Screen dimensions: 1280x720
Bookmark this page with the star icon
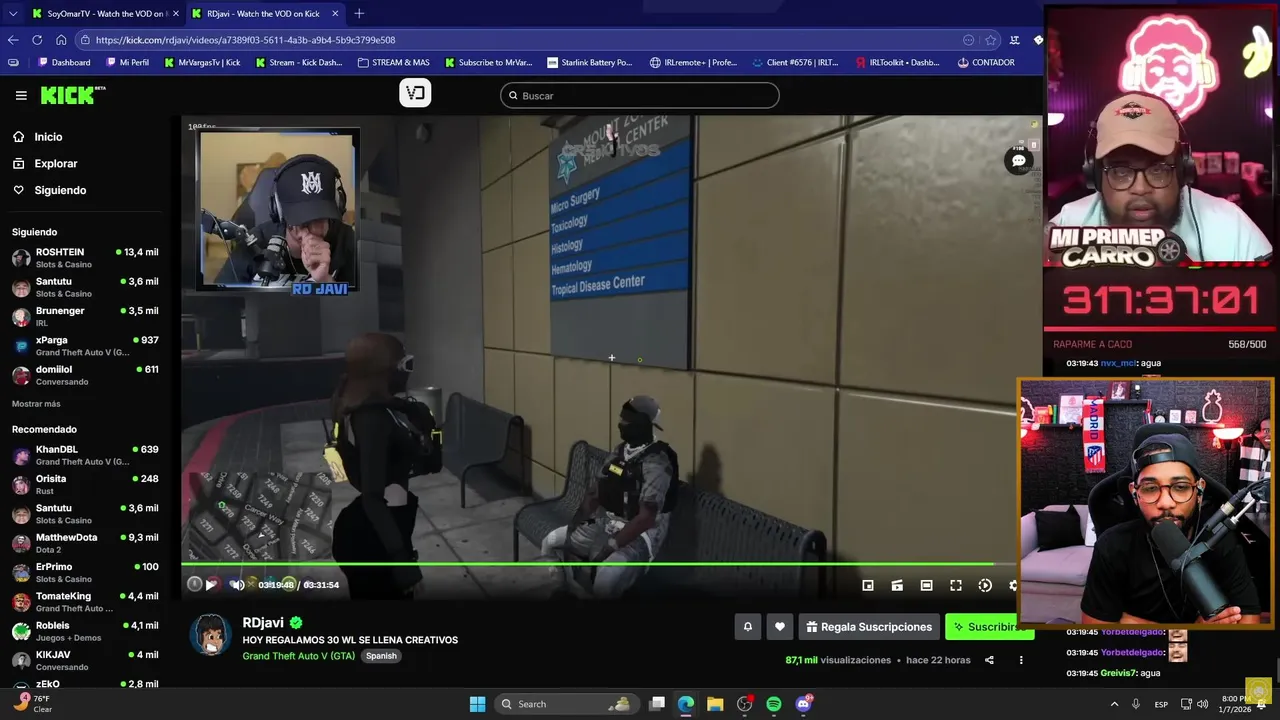(991, 40)
